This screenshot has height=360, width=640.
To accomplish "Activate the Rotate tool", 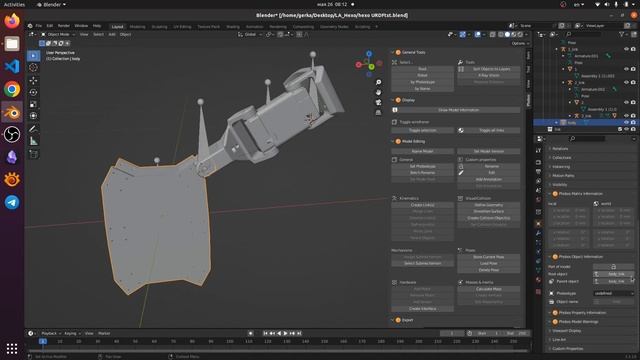I will [x=33, y=92].
